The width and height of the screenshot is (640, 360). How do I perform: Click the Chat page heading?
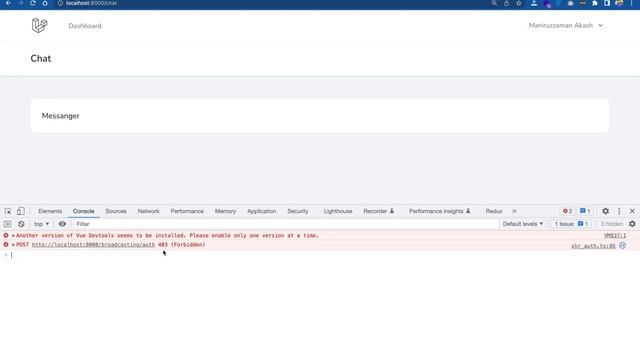click(x=41, y=58)
